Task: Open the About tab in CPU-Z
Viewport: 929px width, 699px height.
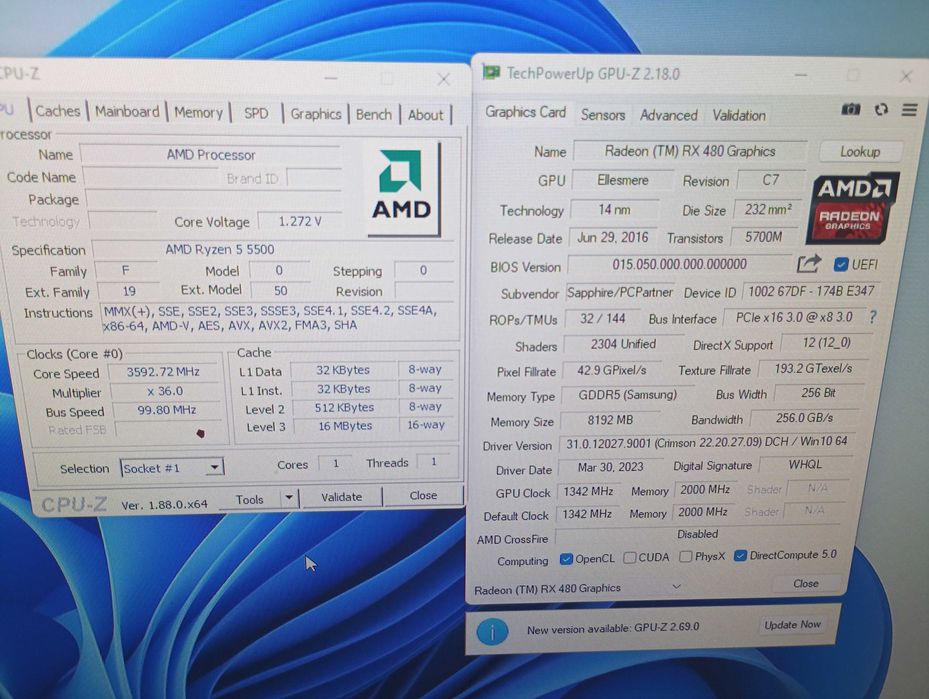Action: point(425,115)
